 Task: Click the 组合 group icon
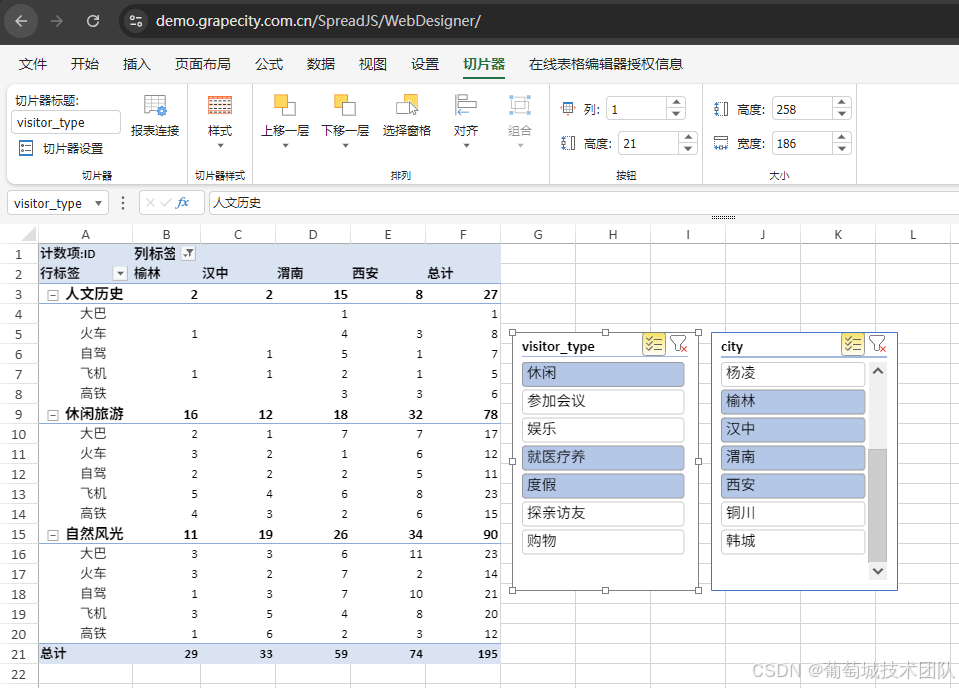tap(519, 105)
